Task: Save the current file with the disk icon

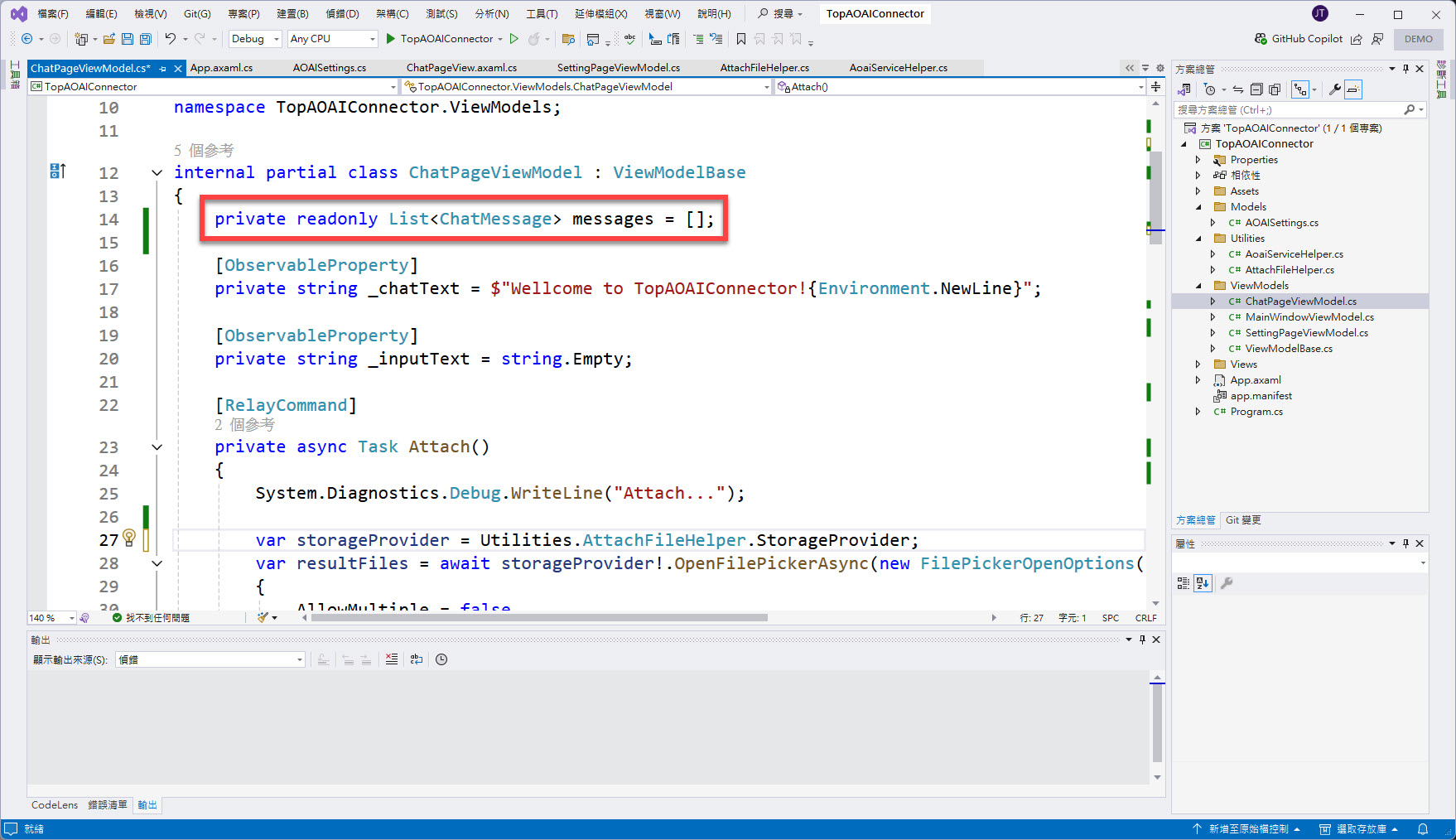Action: tap(128, 39)
